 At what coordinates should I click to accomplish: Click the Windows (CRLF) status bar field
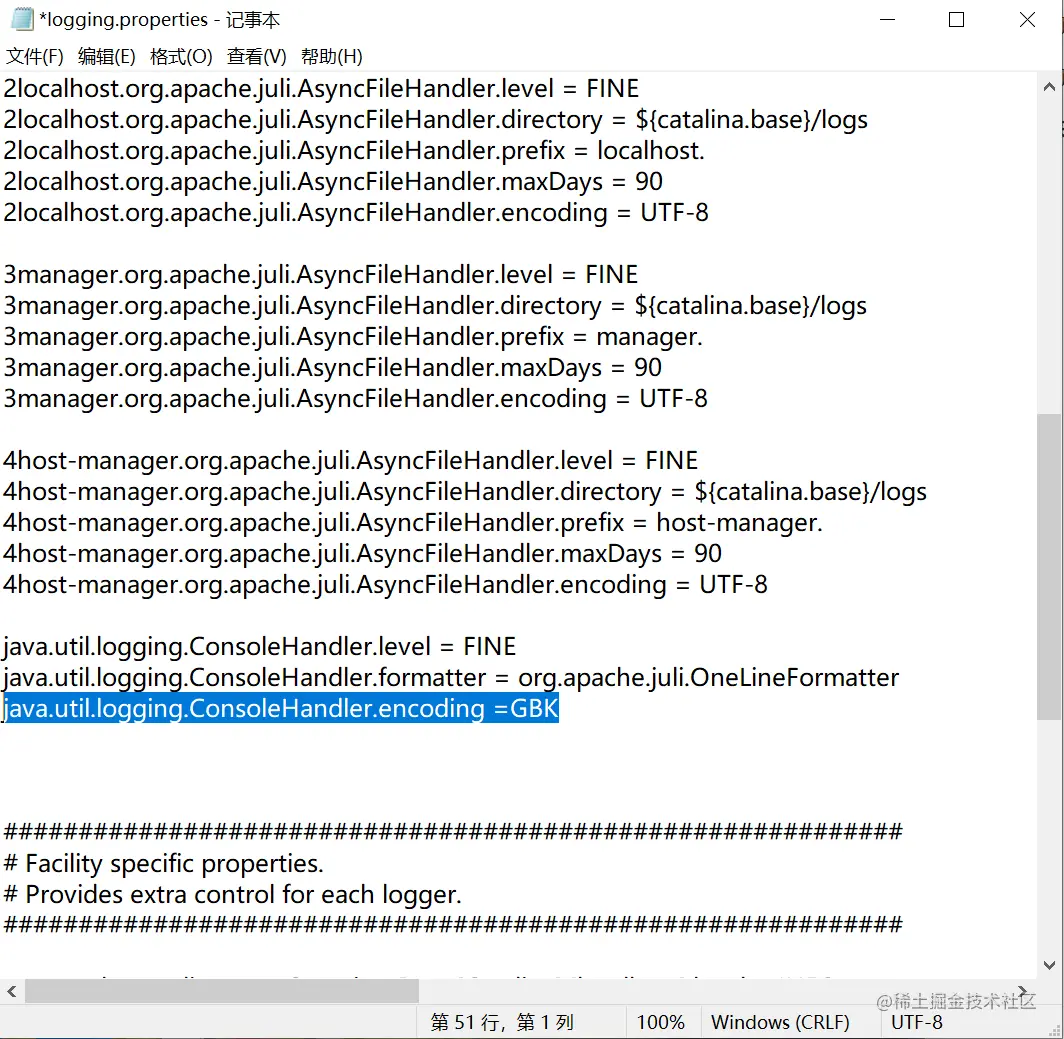pos(780,1022)
